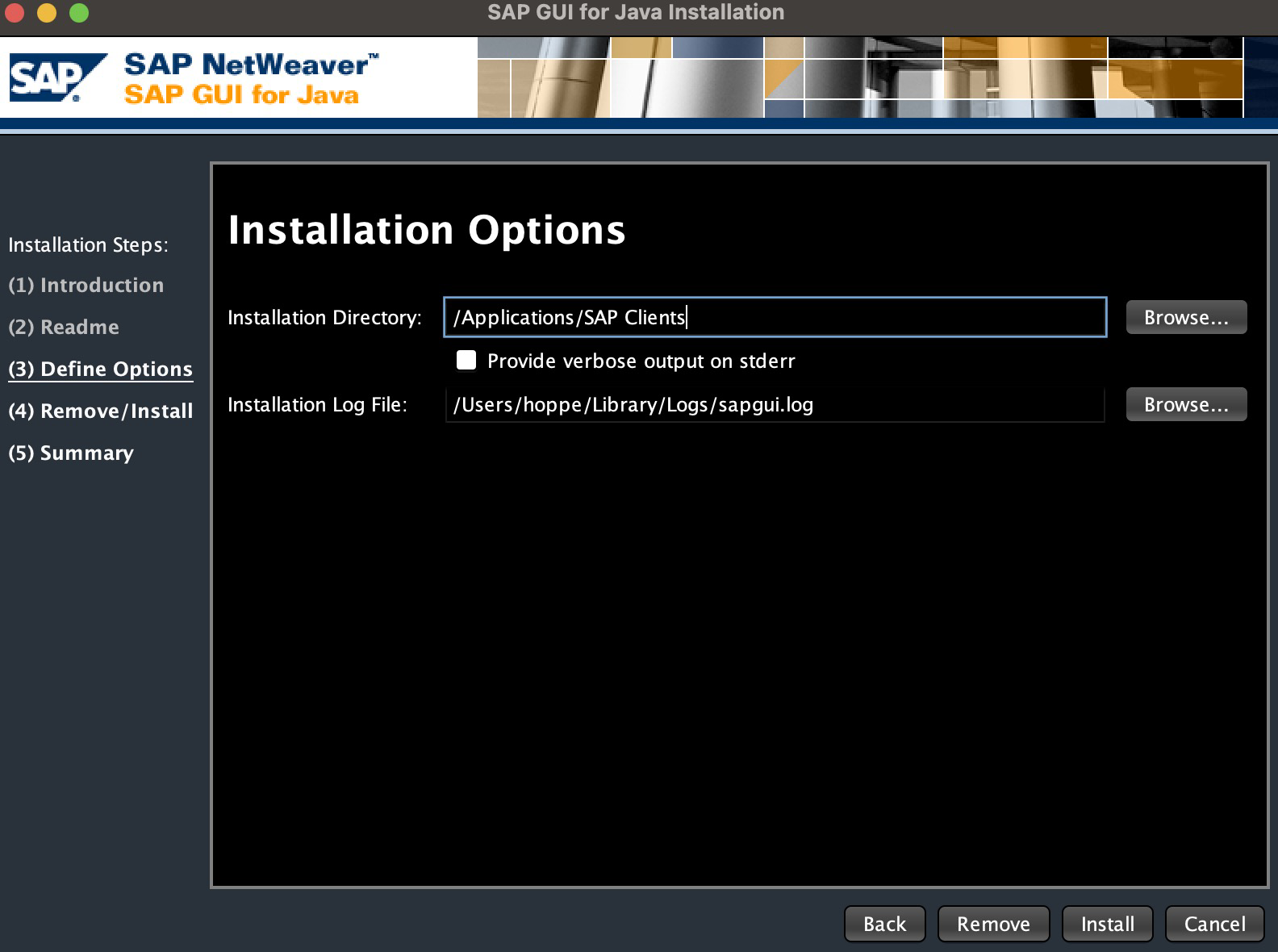Click the Installation Log File label
This screenshot has width=1278, height=952.
pos(317,404)
